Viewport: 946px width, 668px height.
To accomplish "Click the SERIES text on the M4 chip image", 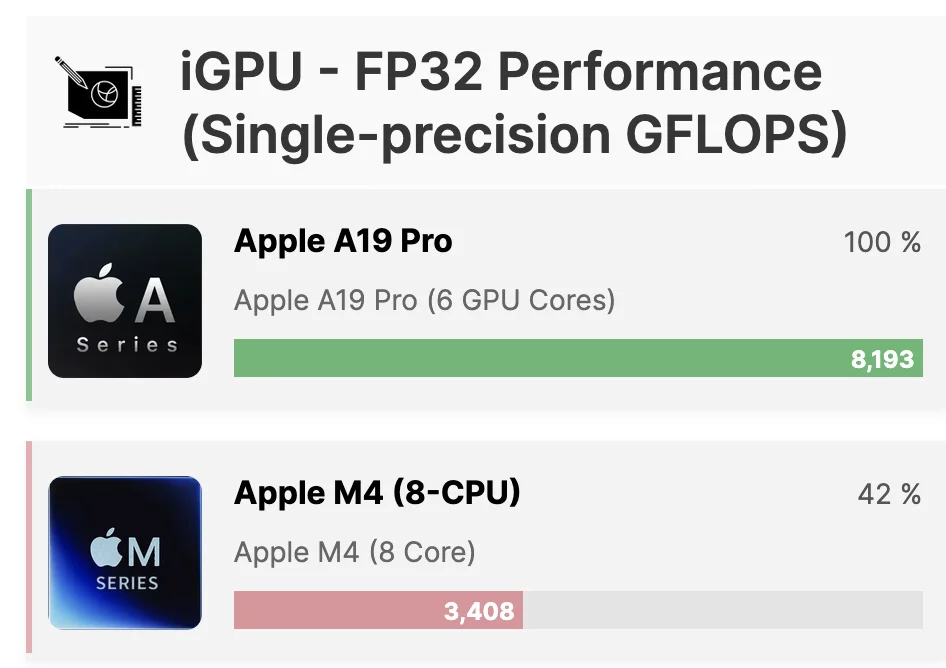I will coord(127,582).
